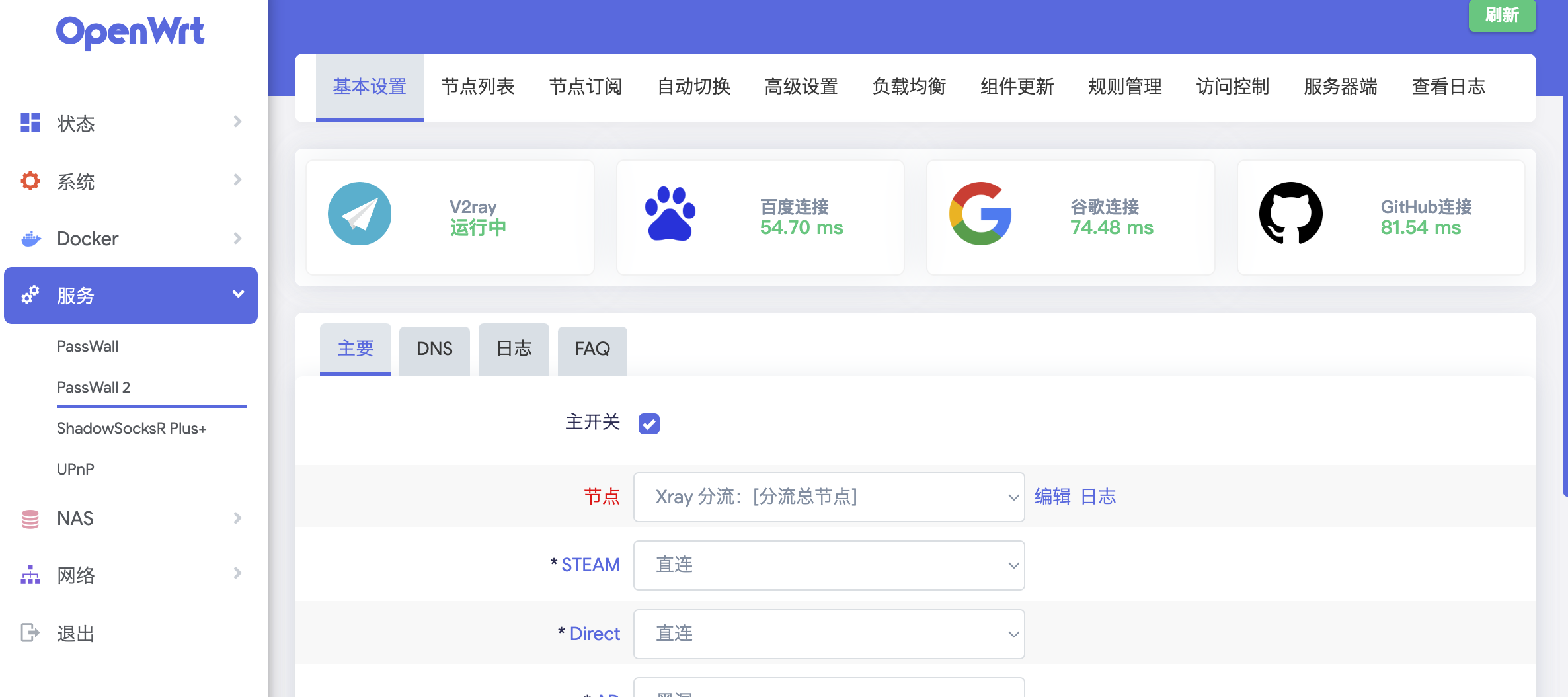Open the STEAM rule link

pos(590,565)
